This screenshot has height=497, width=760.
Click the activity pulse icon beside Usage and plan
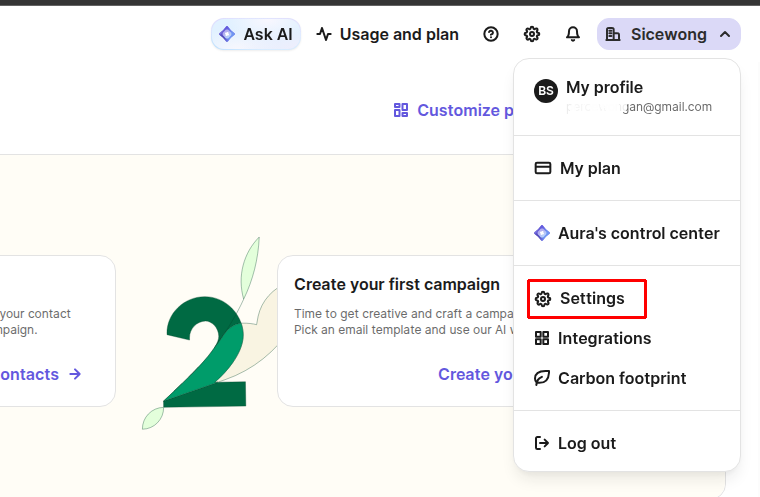coord(324,34)
